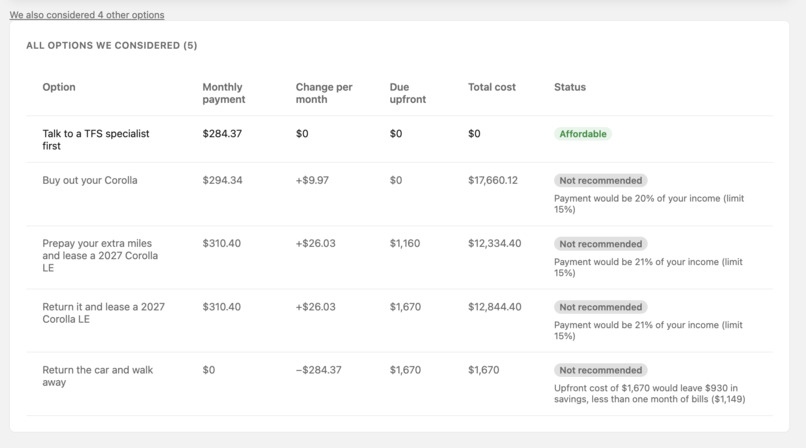Select 'Prepay your extra miles and lease' option
This screenshot has width=806, height=448.
[100, 255]
